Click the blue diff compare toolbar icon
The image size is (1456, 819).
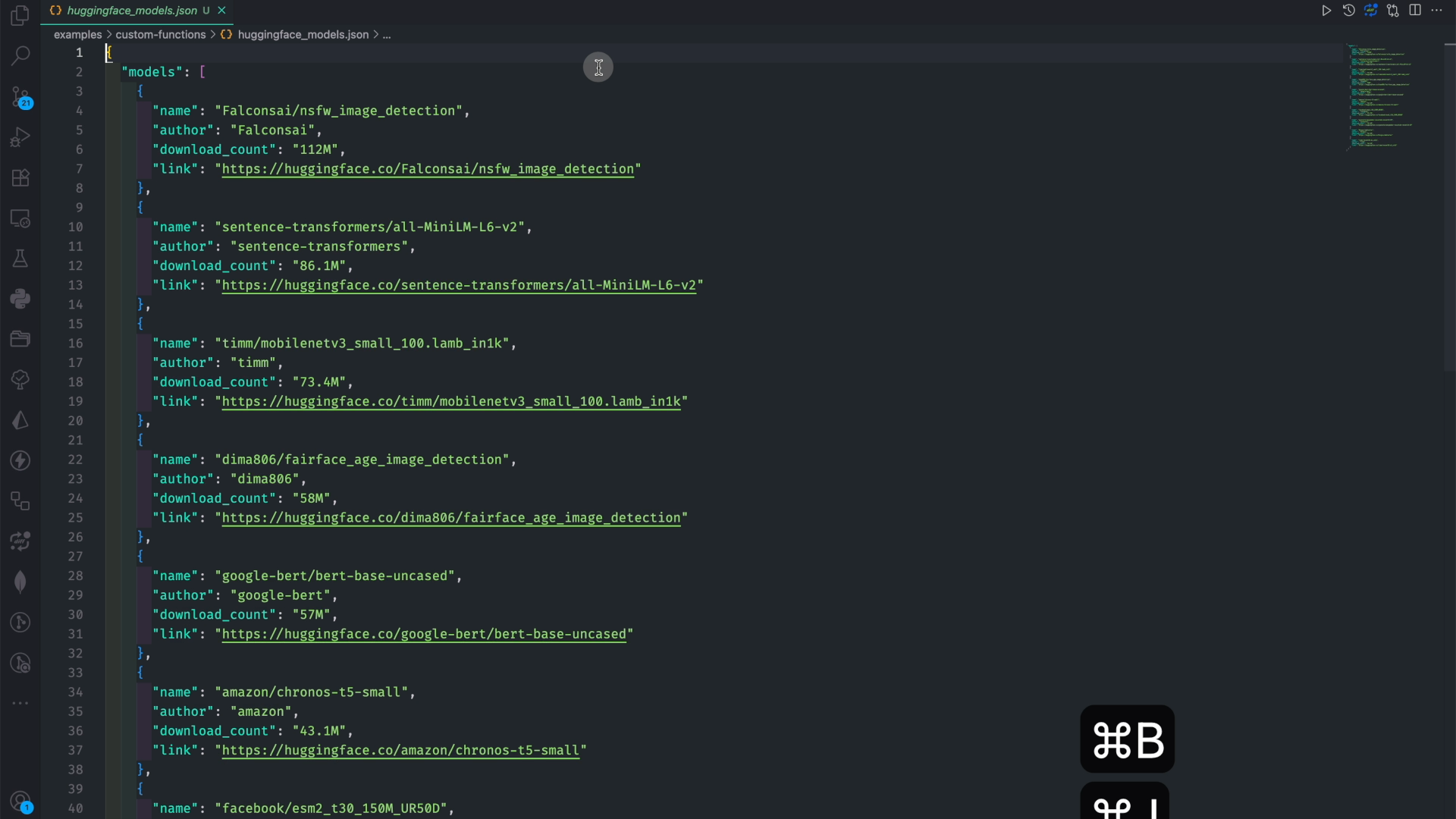click(x=1370, y=11)
